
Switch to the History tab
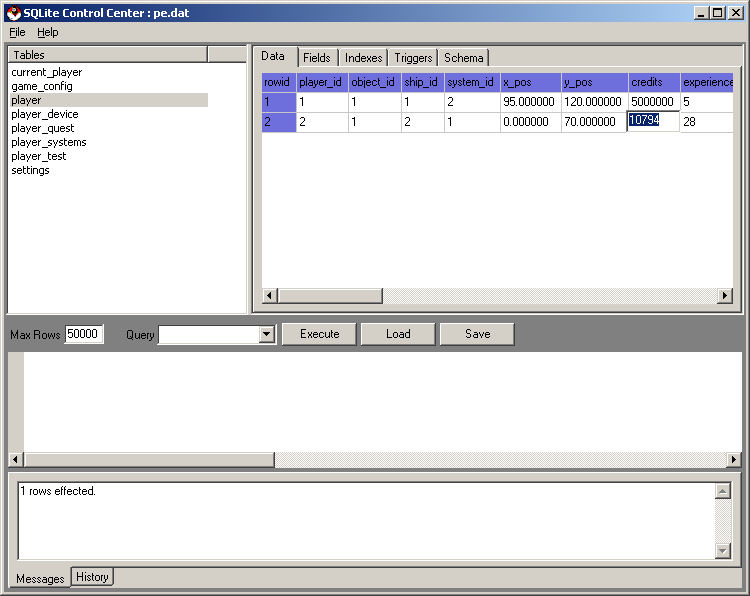tap(92, 577)
